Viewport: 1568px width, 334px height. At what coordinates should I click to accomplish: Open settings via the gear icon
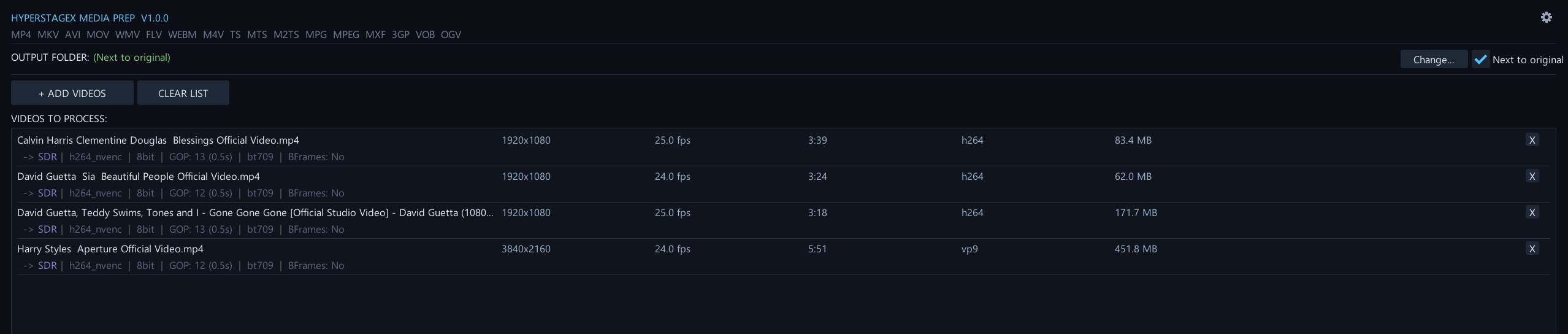click(1546, 17)
